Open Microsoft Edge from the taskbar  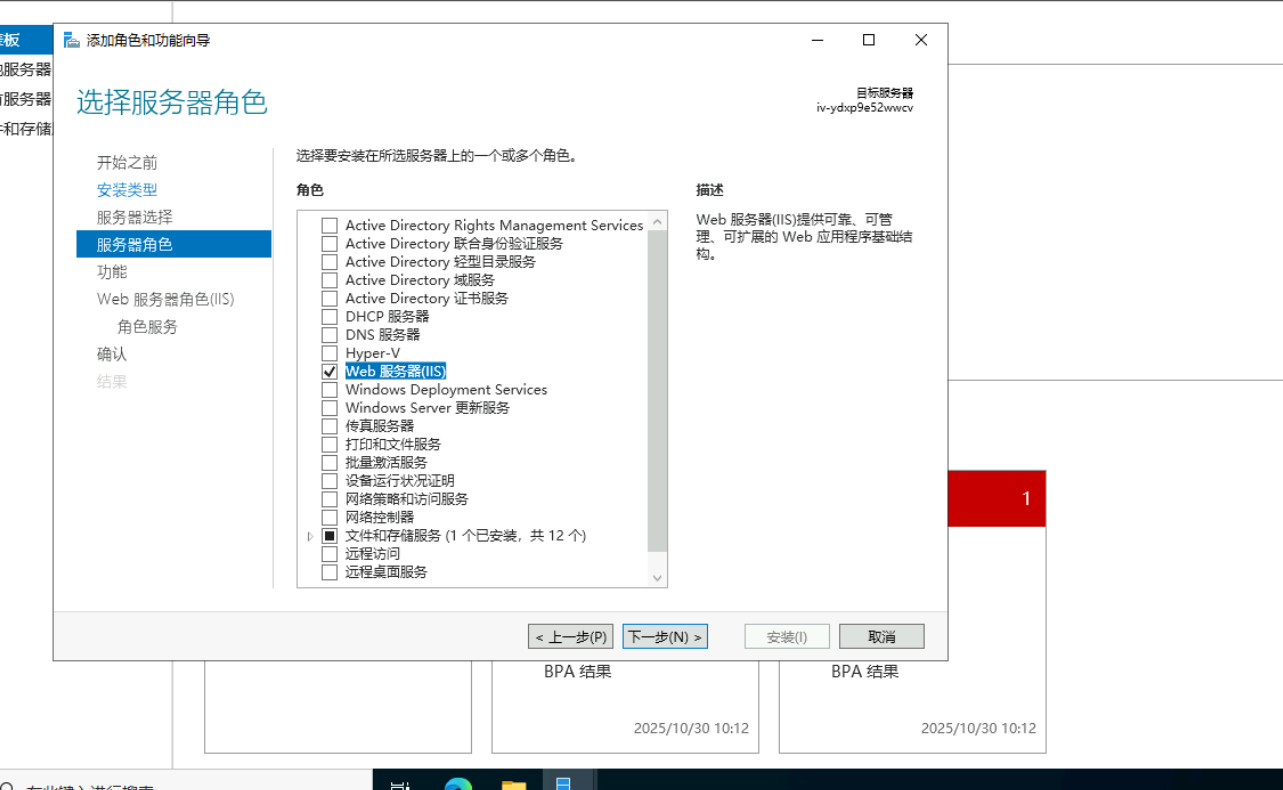click(x=458, y=783)
